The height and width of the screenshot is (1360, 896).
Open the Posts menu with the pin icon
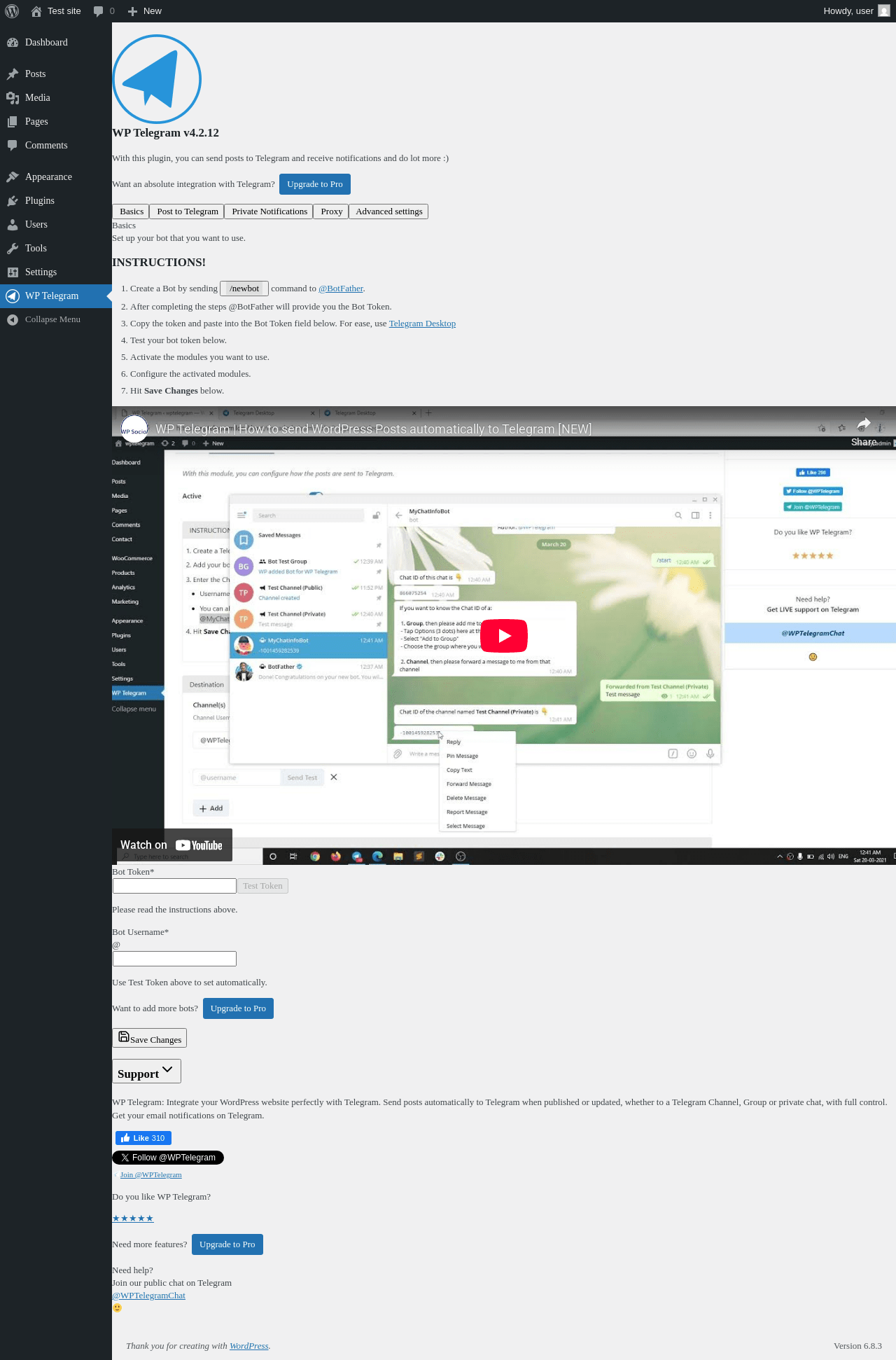click(56, 74)
